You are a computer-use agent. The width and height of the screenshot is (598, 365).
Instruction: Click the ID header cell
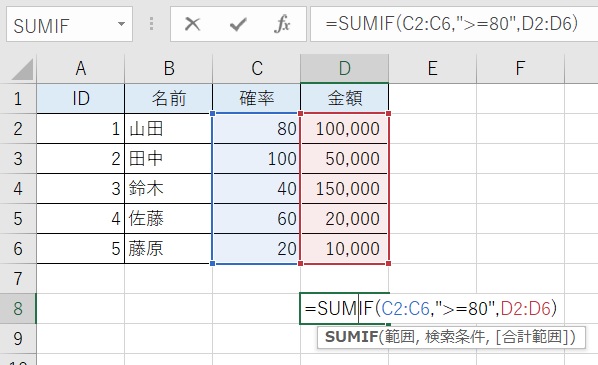(80, 99)
